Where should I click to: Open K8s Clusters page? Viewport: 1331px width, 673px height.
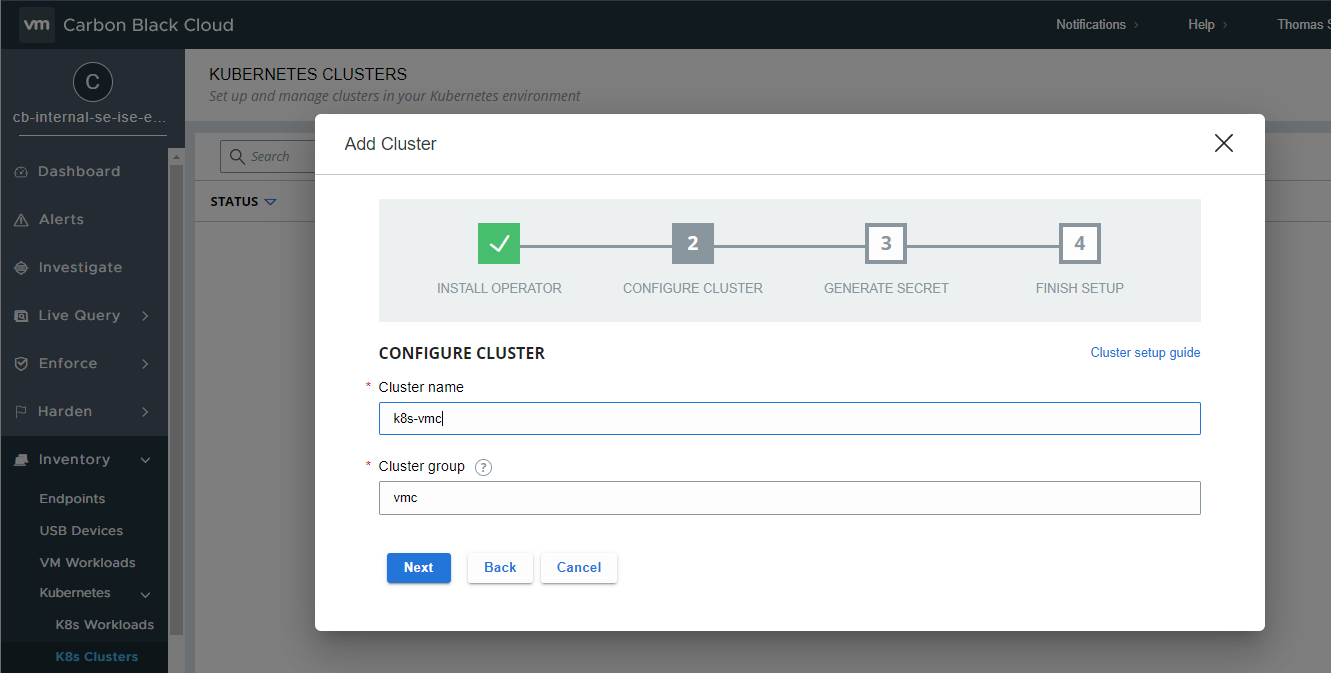(97, 657)
